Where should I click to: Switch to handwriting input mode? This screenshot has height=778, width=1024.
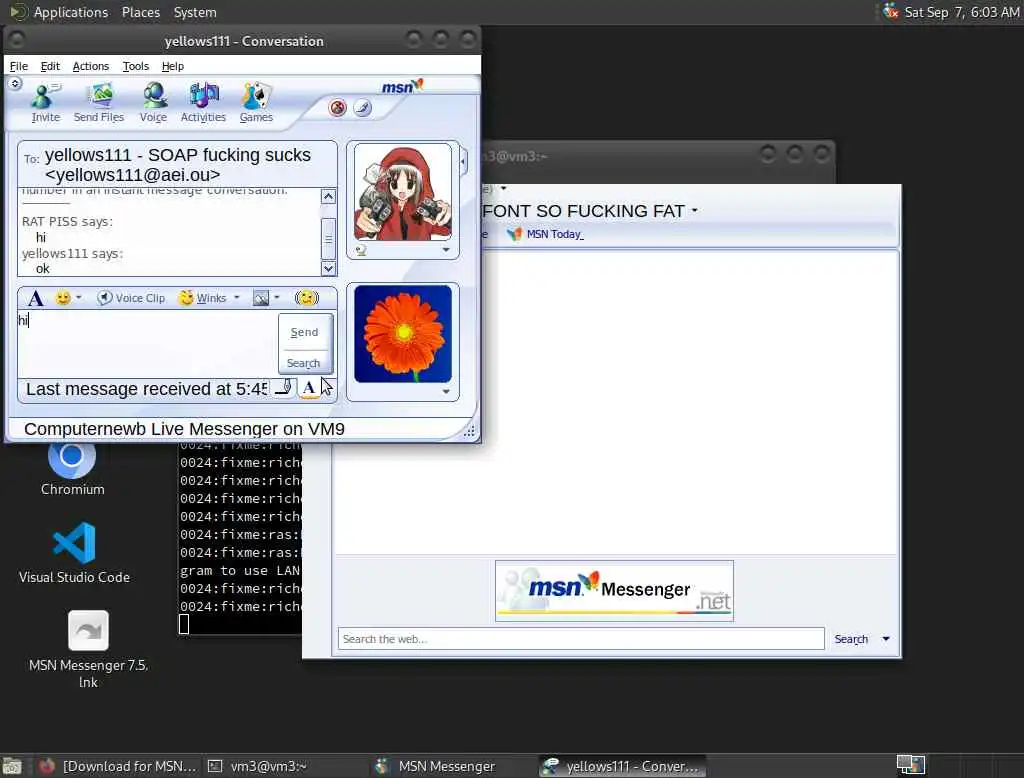click(x=283, y=388)
